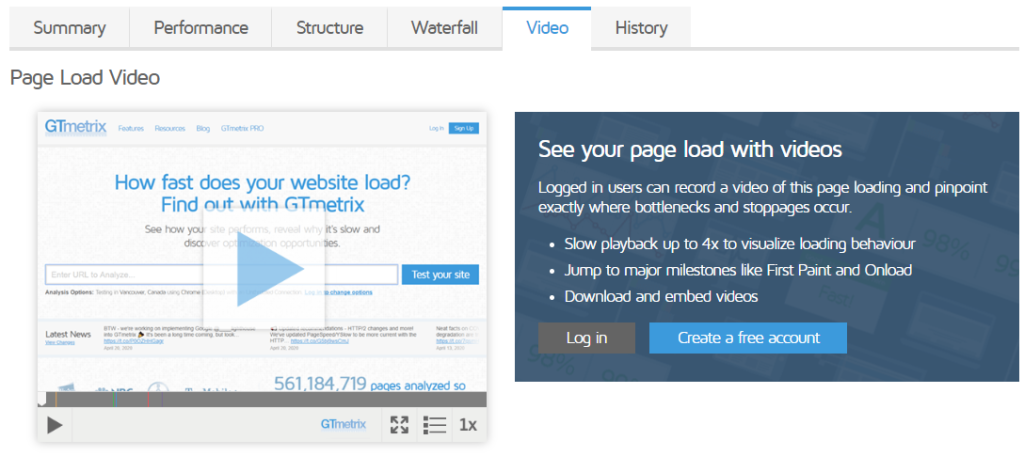Go to the Waterfall tab
Screen dimensions: 1024x456
click(444, 28)
